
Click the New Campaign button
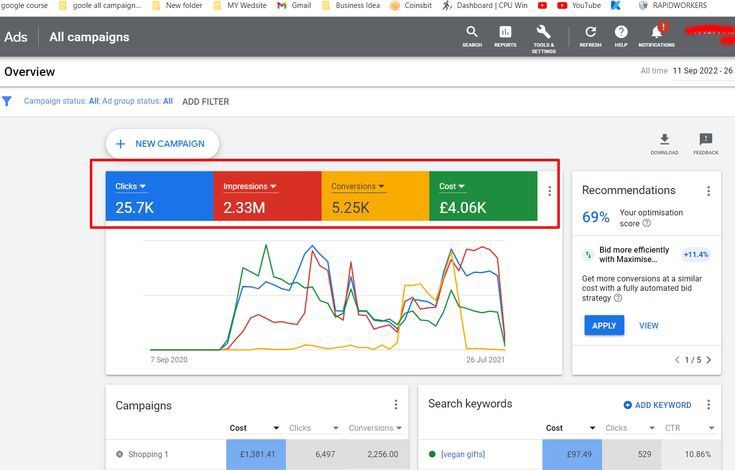[x=161, y=144]
